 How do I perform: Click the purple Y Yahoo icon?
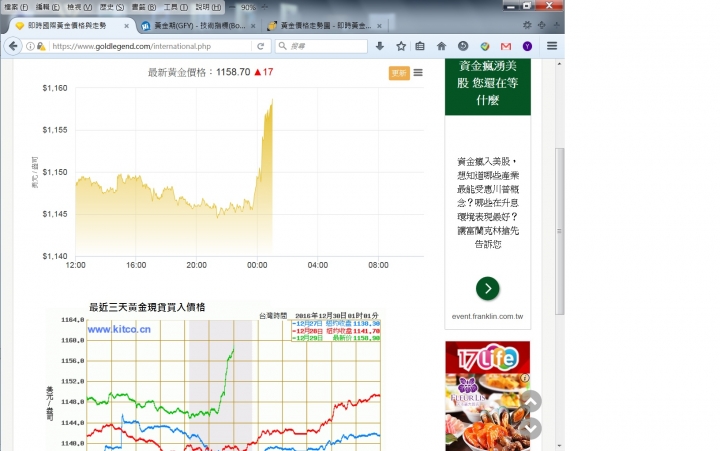(527, 46)
